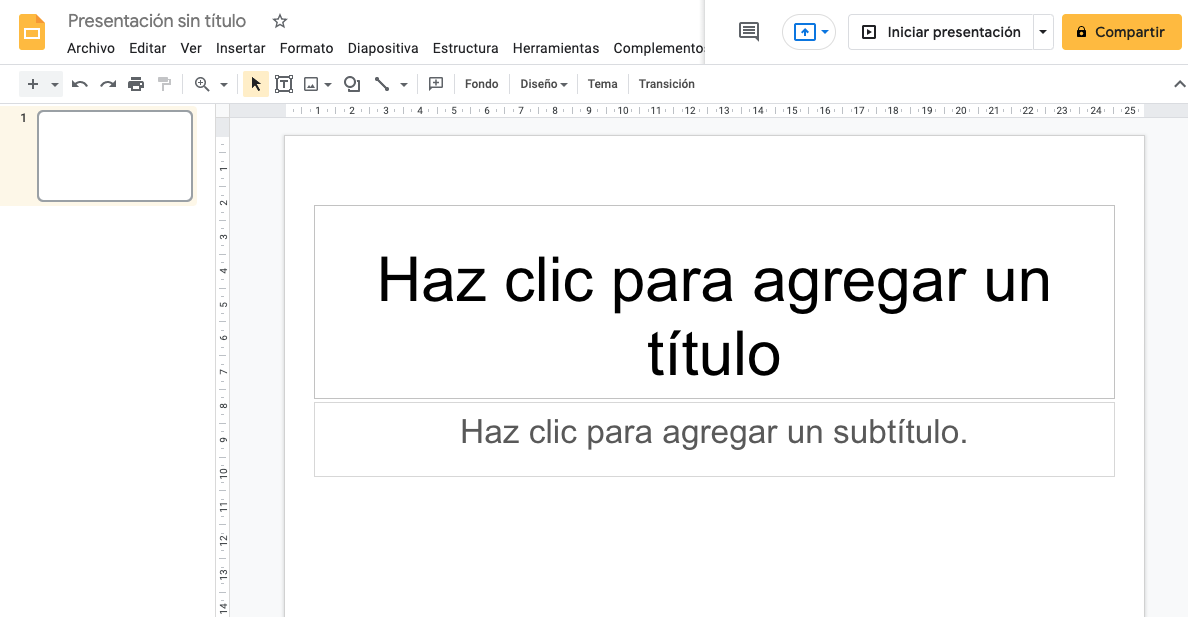Star the presentation
Image resolution: width=1188 pixels, height=617 pixels.
(x=279, y=20)
